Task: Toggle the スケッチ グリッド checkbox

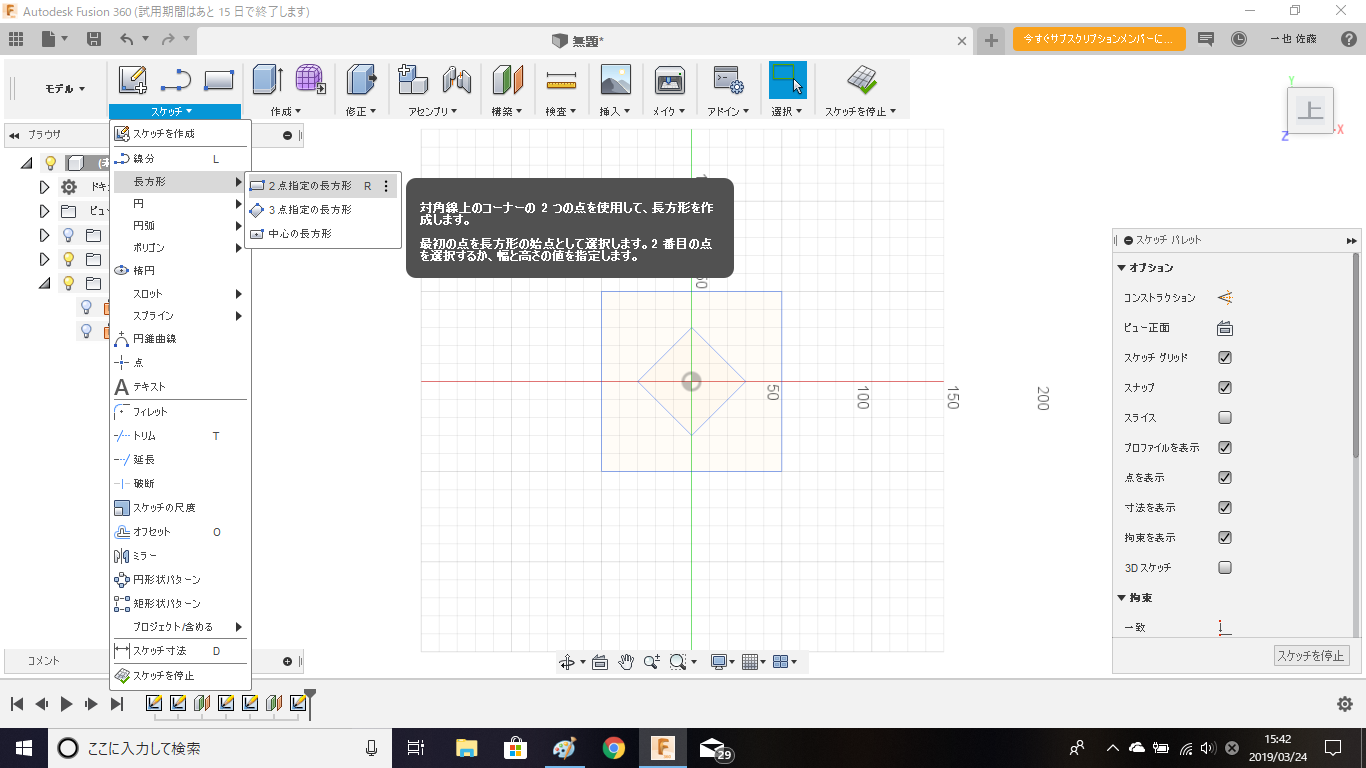Action: click(1225, 358)
